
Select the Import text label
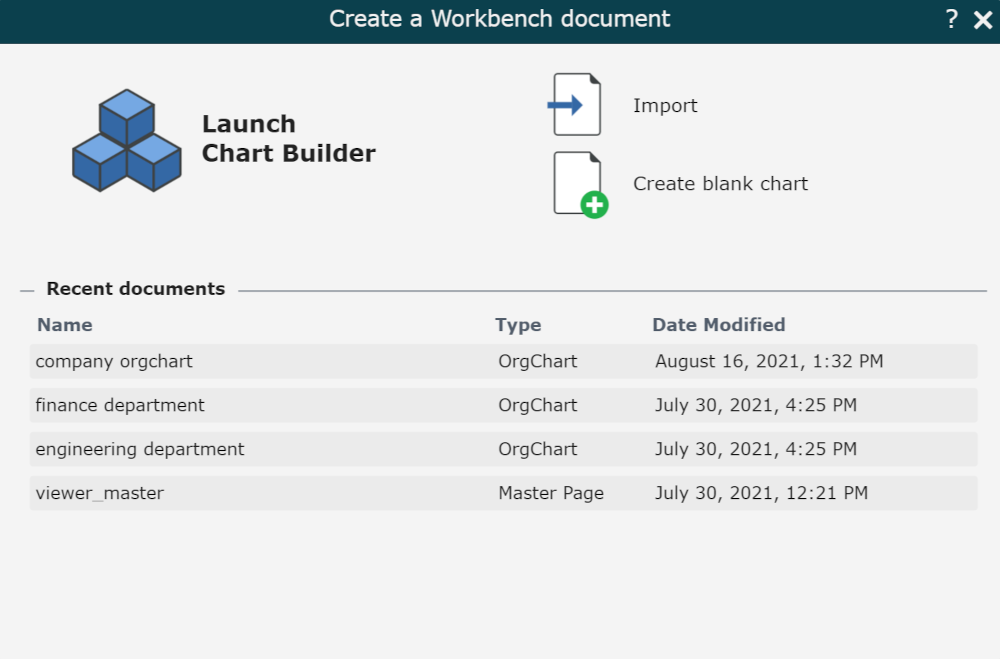[x=665, y=106]
